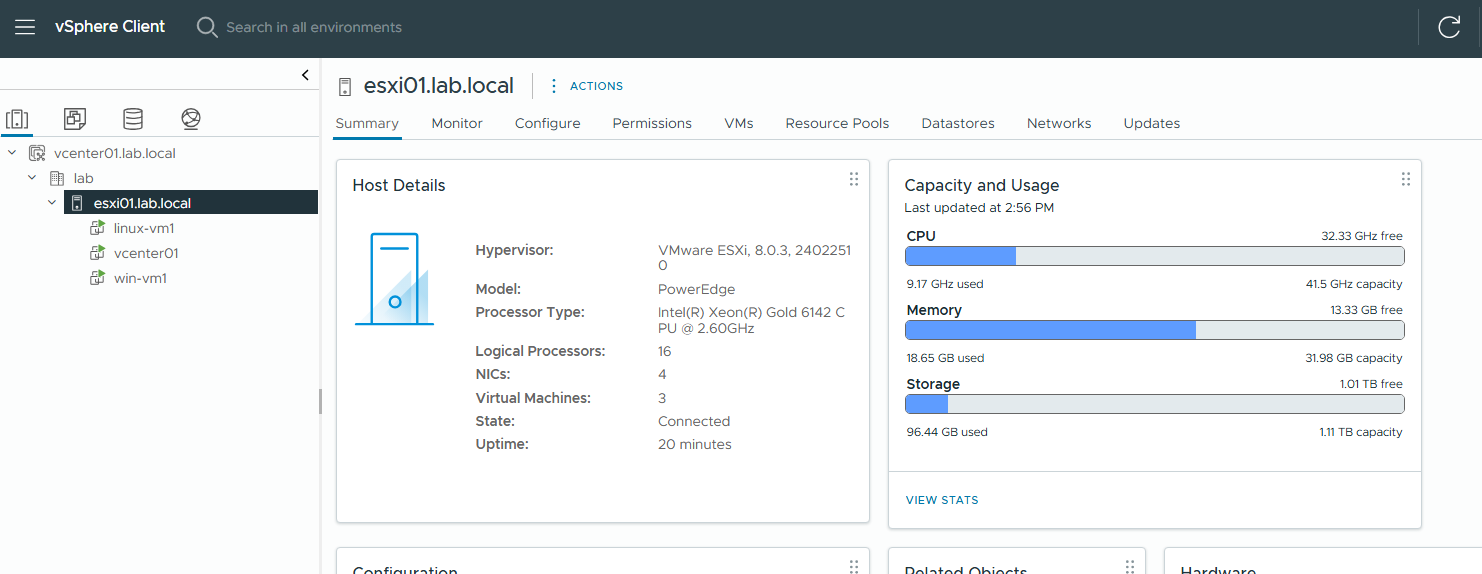
Task: Click the vcenter01 virtual machine icon
Action: (97, 253)
